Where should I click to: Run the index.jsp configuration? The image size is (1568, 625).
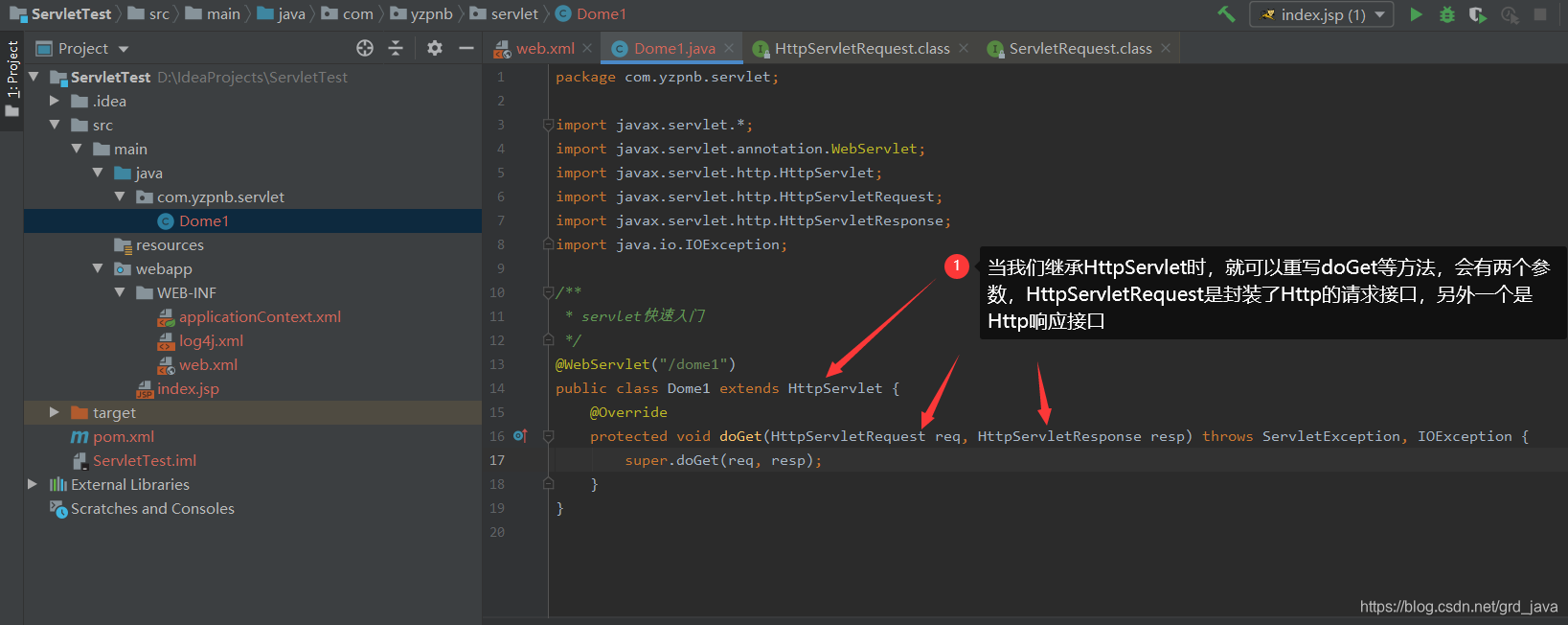[1416, 14]
